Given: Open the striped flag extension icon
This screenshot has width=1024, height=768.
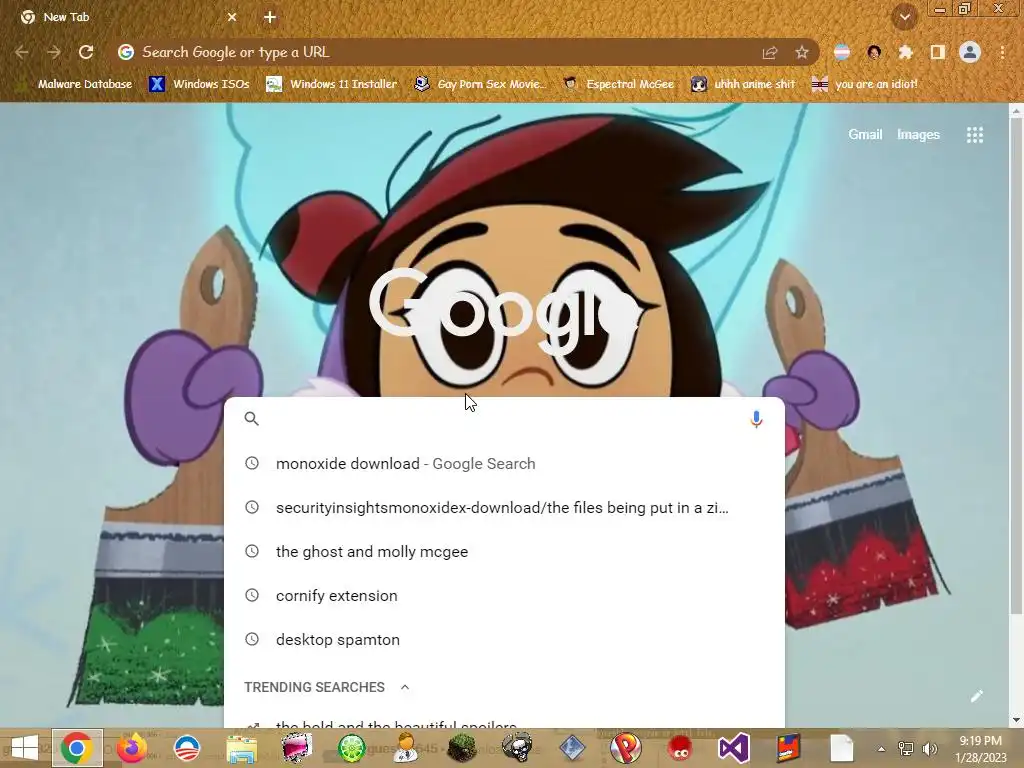Looking at the screenshot, I should tap(842, 52).
